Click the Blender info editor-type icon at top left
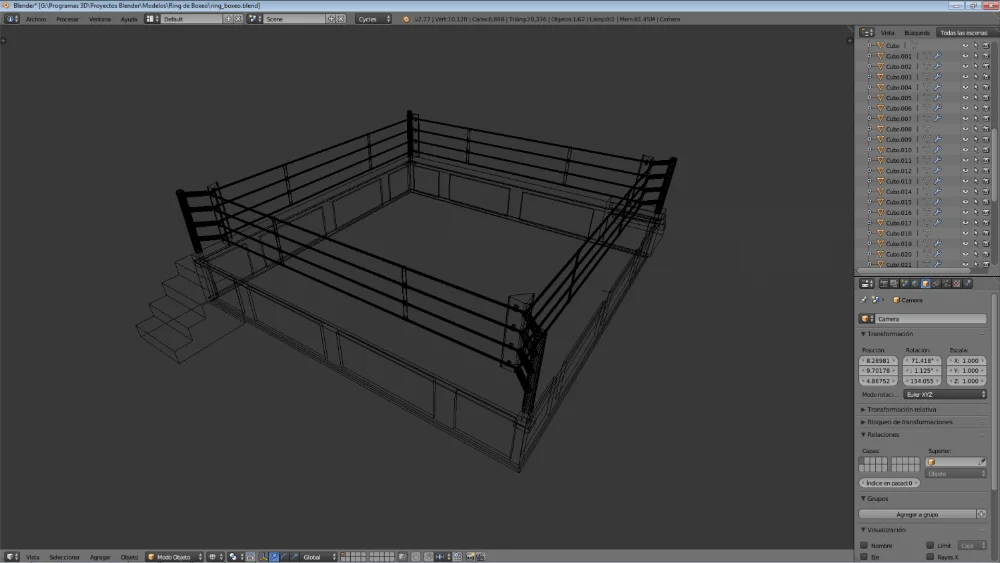Image resolution: width=1000 pixels, height=563 pixels. (x=11, y=19)
